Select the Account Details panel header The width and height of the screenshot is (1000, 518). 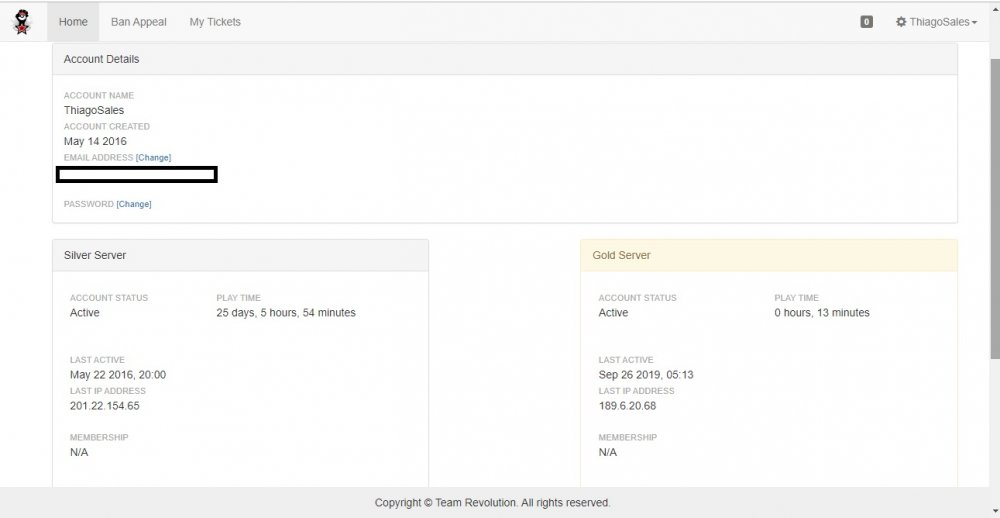(504, 59)
